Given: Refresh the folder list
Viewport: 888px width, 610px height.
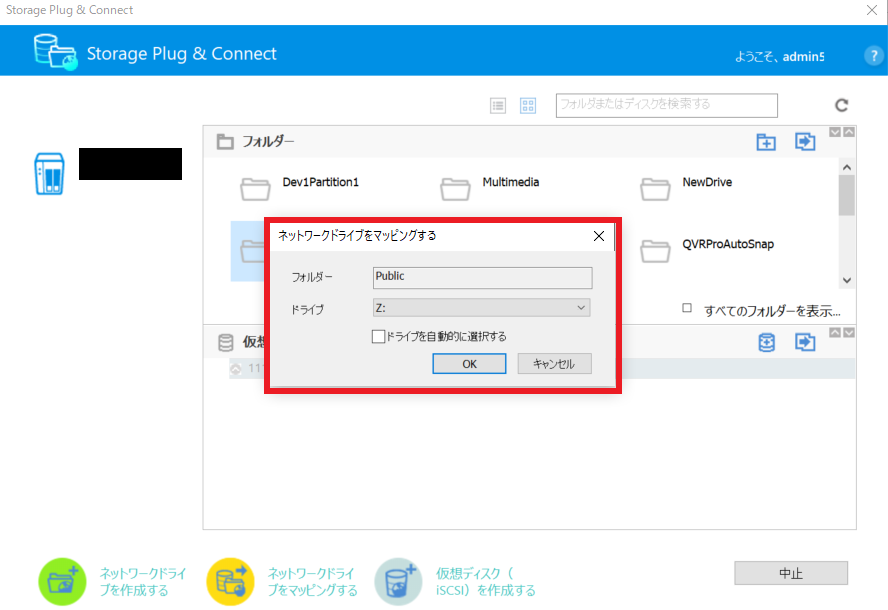Looking at the screenshot, I should coord(842,105).
